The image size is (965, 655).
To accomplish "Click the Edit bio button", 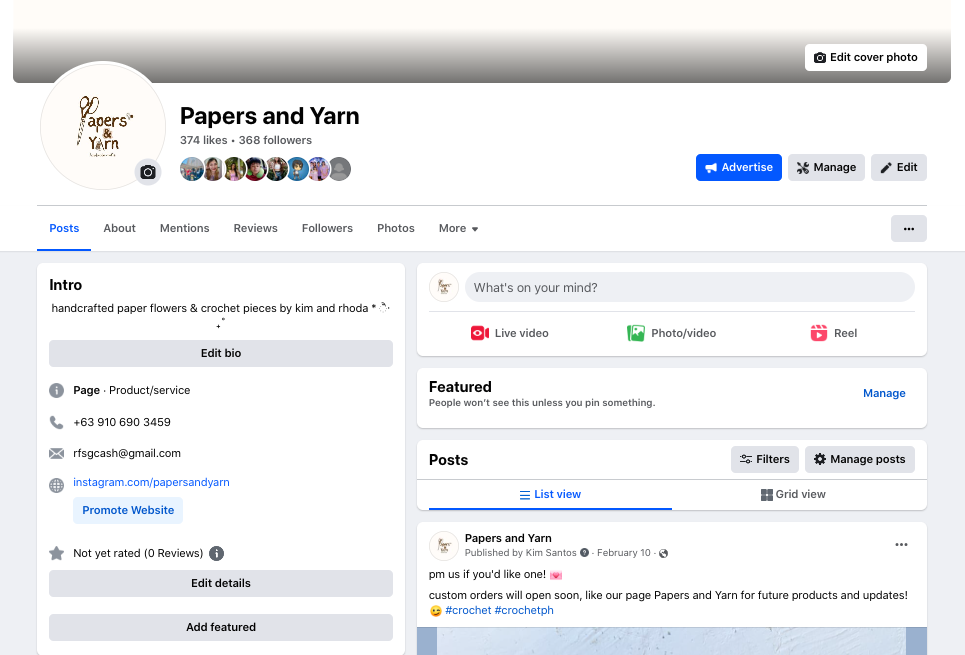I will (221, 353).
